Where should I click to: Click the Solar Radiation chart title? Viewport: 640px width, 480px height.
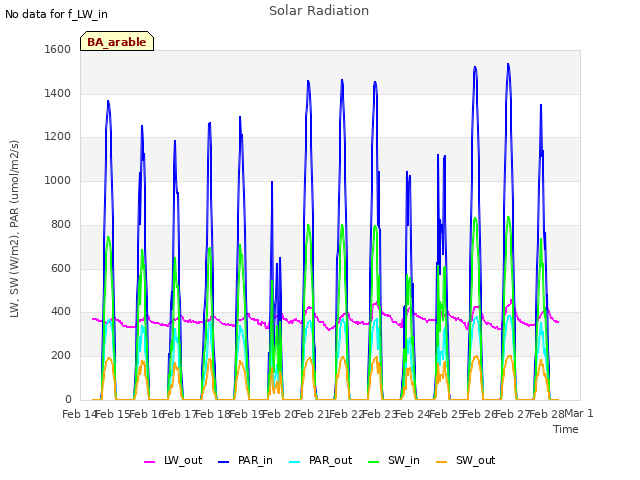319,11
